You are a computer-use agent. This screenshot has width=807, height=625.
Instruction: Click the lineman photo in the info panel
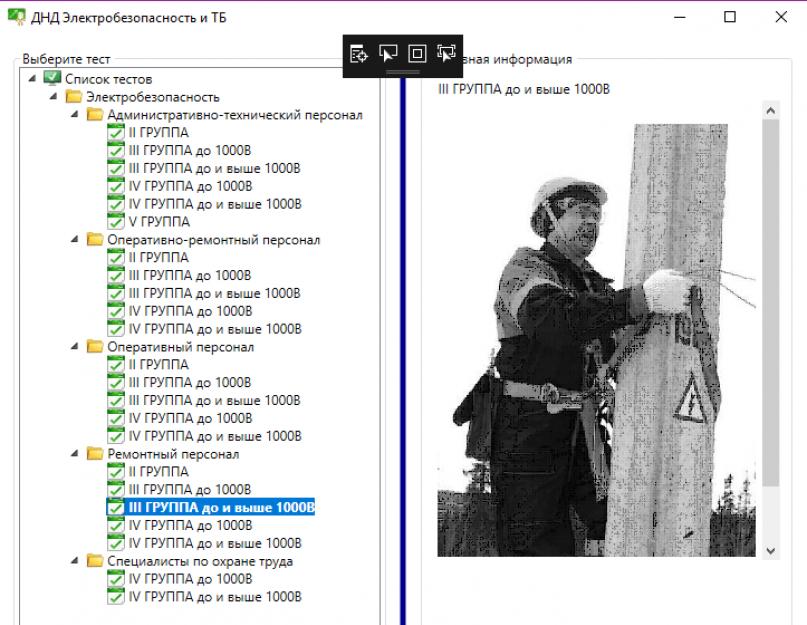(596, 340)
